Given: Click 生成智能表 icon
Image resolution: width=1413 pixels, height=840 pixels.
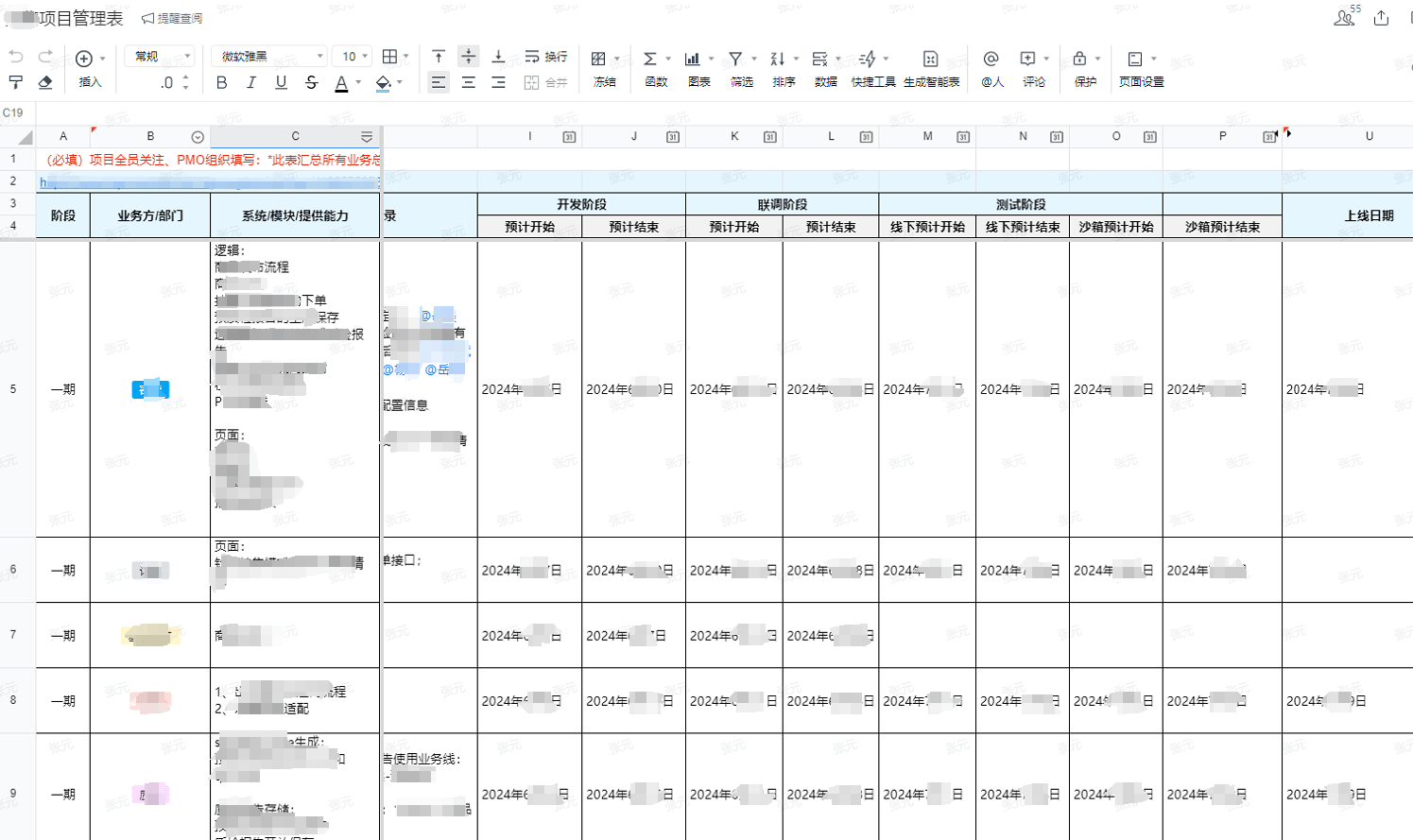Looking at the screenshot, I should click(930, 58).
